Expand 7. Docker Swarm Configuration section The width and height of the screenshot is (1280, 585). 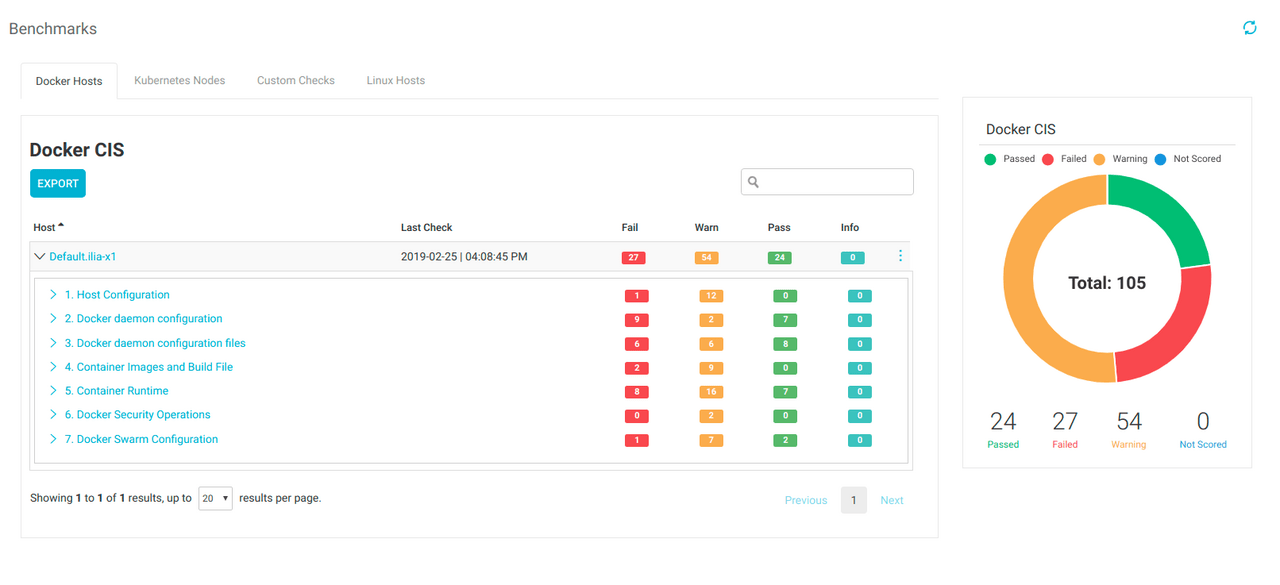click(53, 439)
